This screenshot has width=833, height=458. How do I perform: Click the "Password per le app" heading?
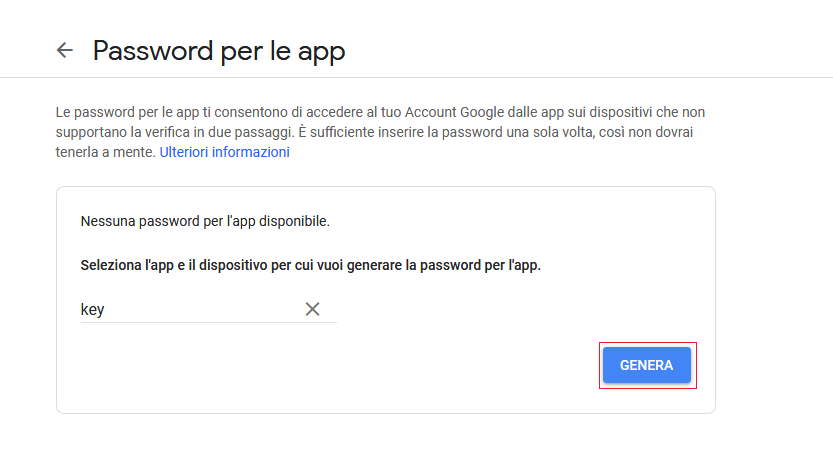click(x=219, y=51)
